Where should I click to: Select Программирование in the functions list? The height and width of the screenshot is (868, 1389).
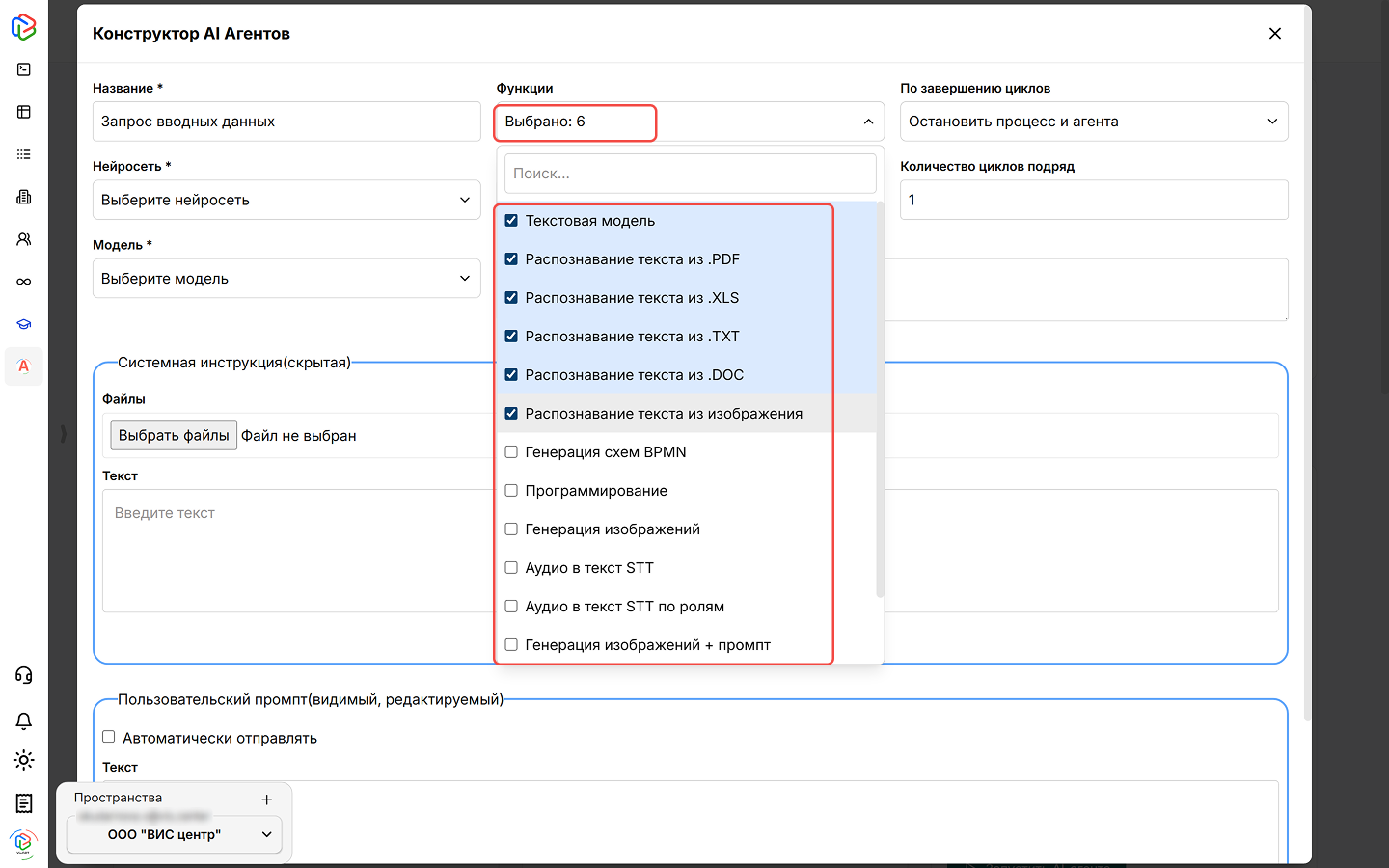pos(511,491)
